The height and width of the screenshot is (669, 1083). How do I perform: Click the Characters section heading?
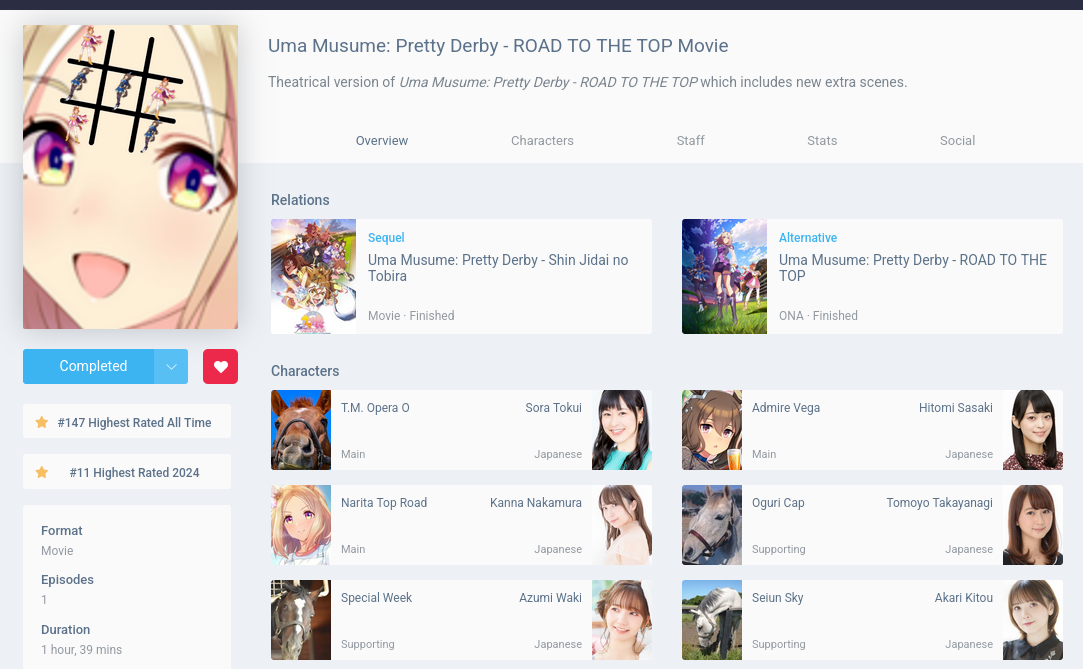click(x=305, y=371)
